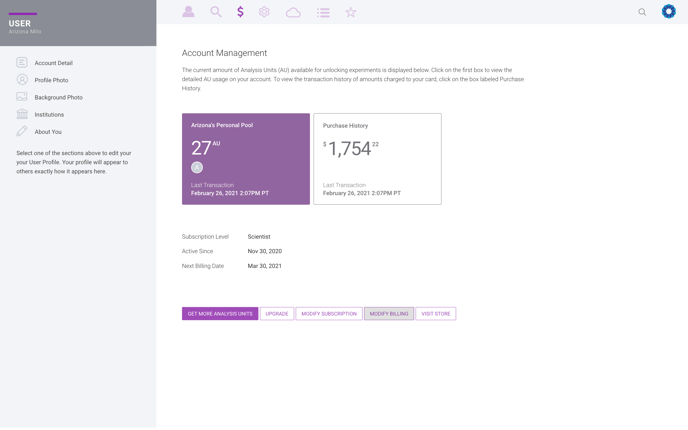Open the user profile icon in top navigation
The image size is (688, 430).
[x=188, y=12]
